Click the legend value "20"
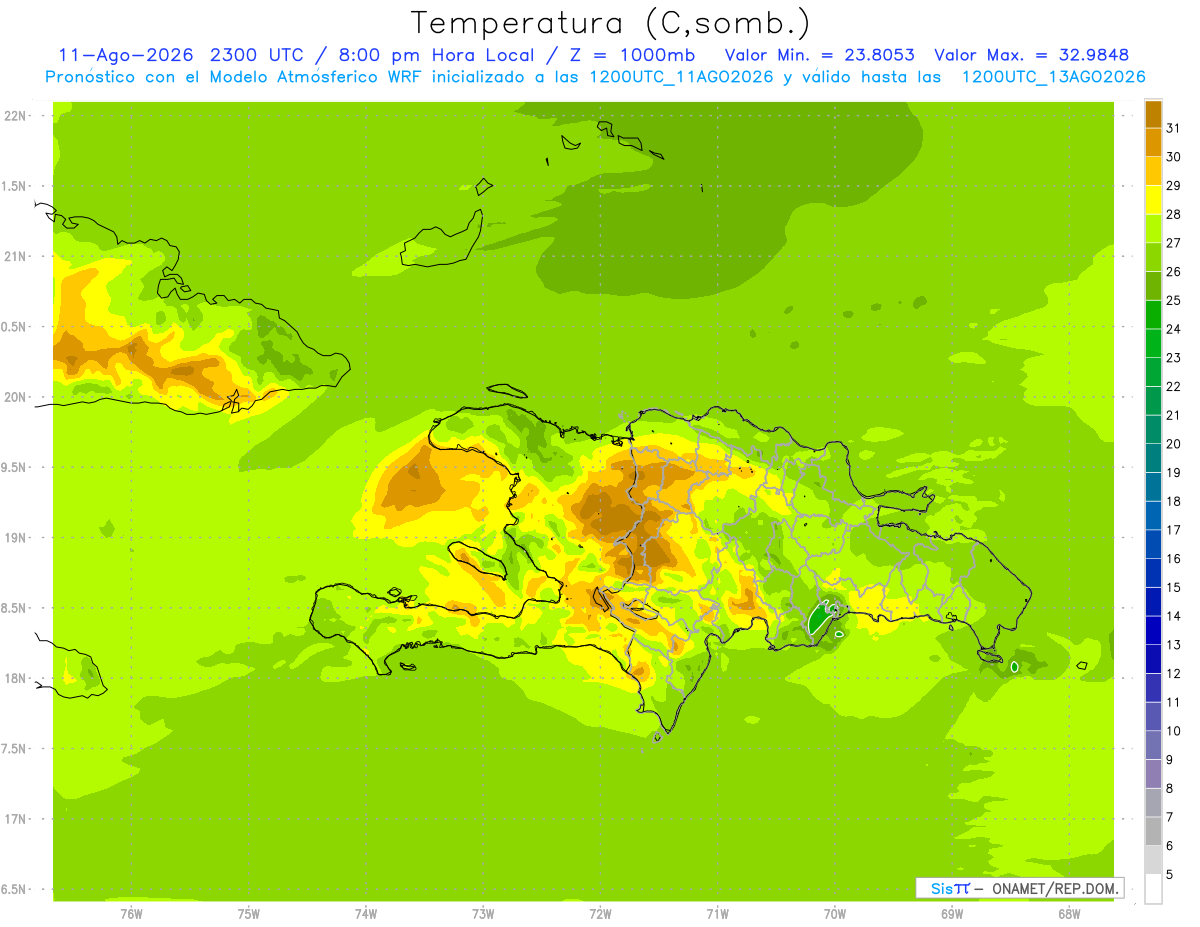This screenshot has width=1200, height=927. [x=1173, y=444]
